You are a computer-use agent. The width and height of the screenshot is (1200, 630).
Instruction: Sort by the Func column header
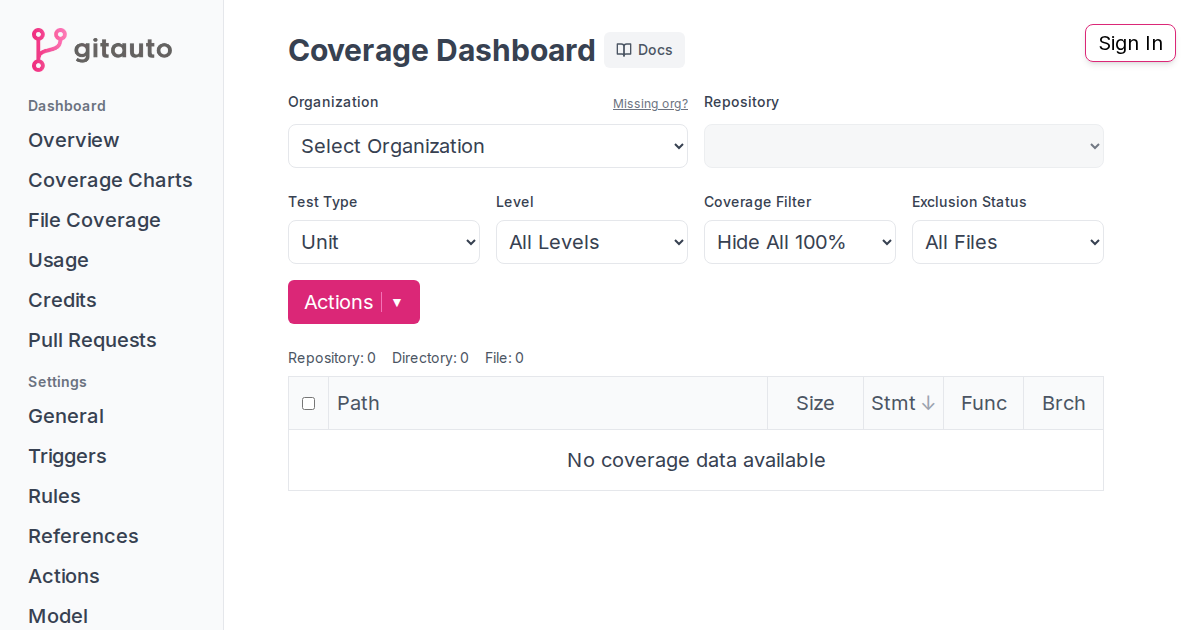(984, 403)
